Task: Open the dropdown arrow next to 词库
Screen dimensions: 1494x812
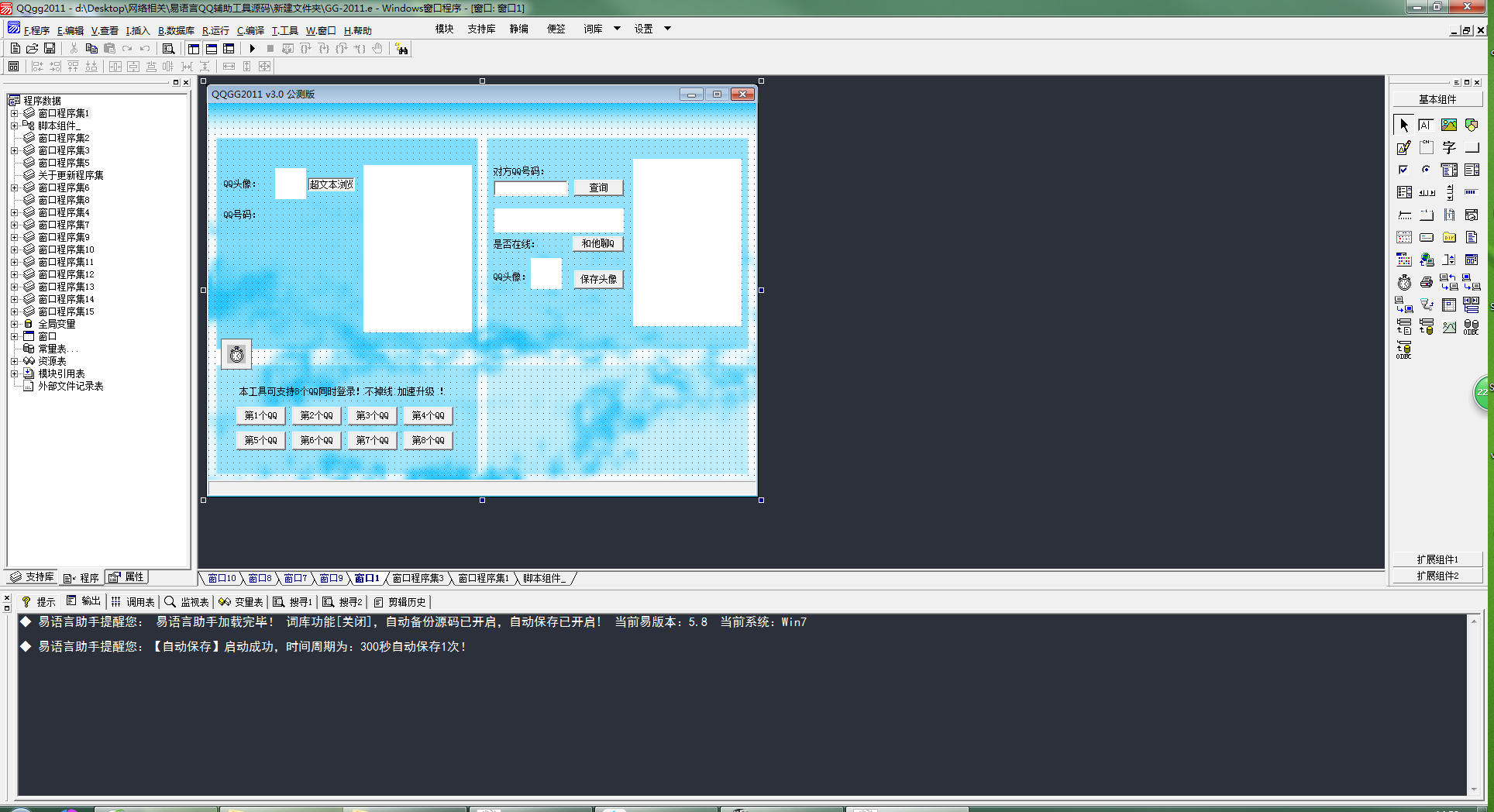Action: click(x=617, y=29)
